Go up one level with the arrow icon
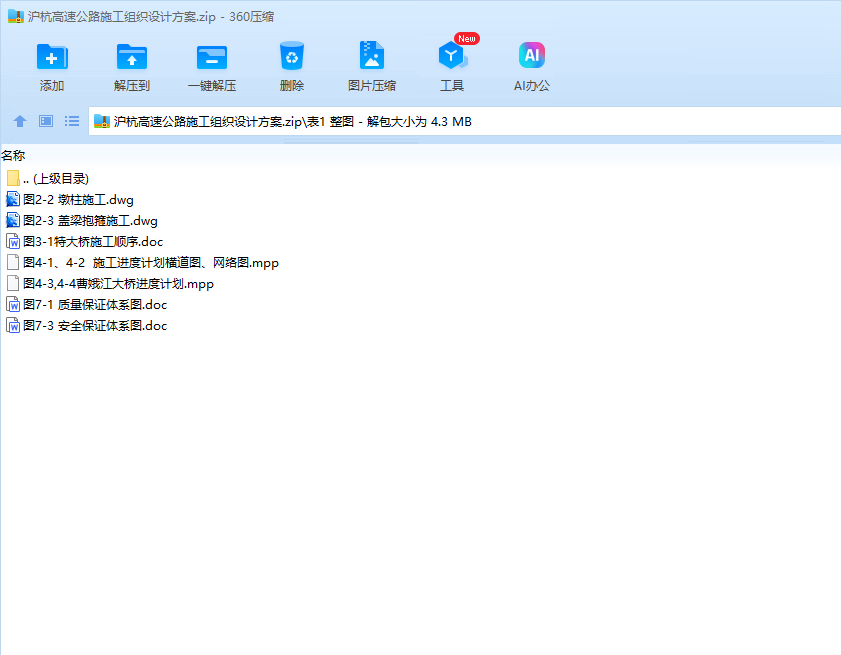 click(20, 121)
